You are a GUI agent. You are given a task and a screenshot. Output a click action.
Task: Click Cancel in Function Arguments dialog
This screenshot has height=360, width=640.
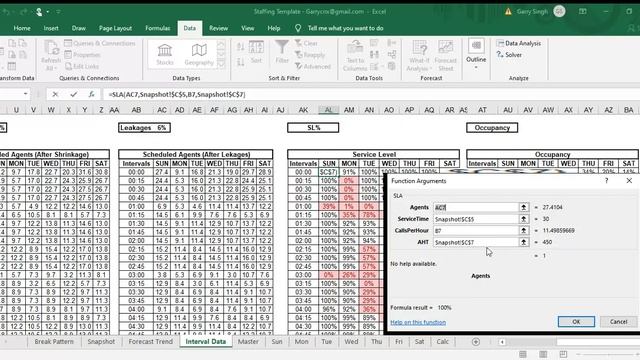click(618, 322)
